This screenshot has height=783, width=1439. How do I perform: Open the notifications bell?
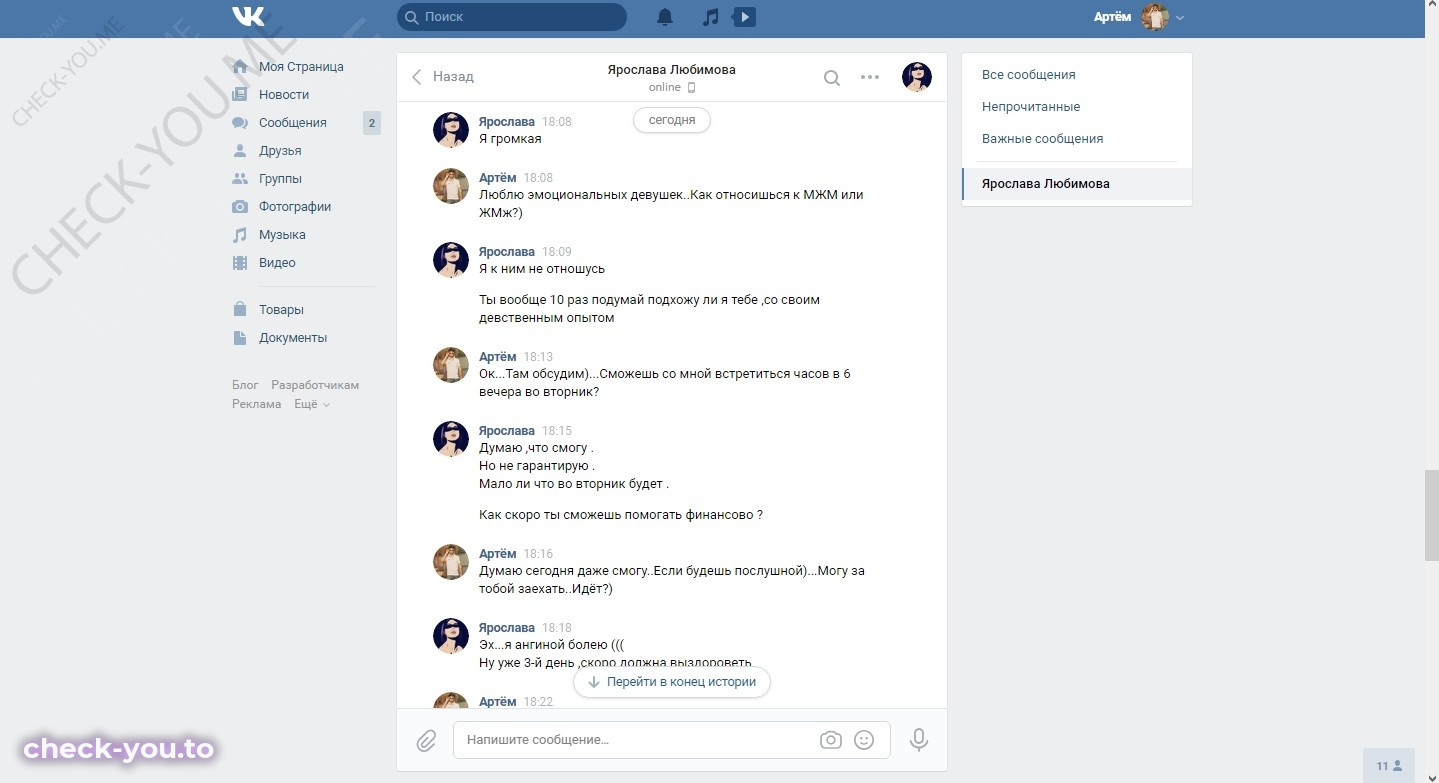(665, 17)
